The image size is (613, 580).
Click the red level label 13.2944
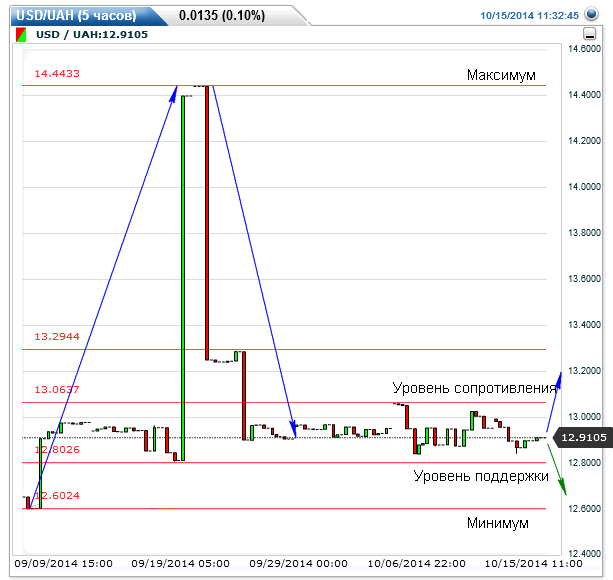(57, 337)
